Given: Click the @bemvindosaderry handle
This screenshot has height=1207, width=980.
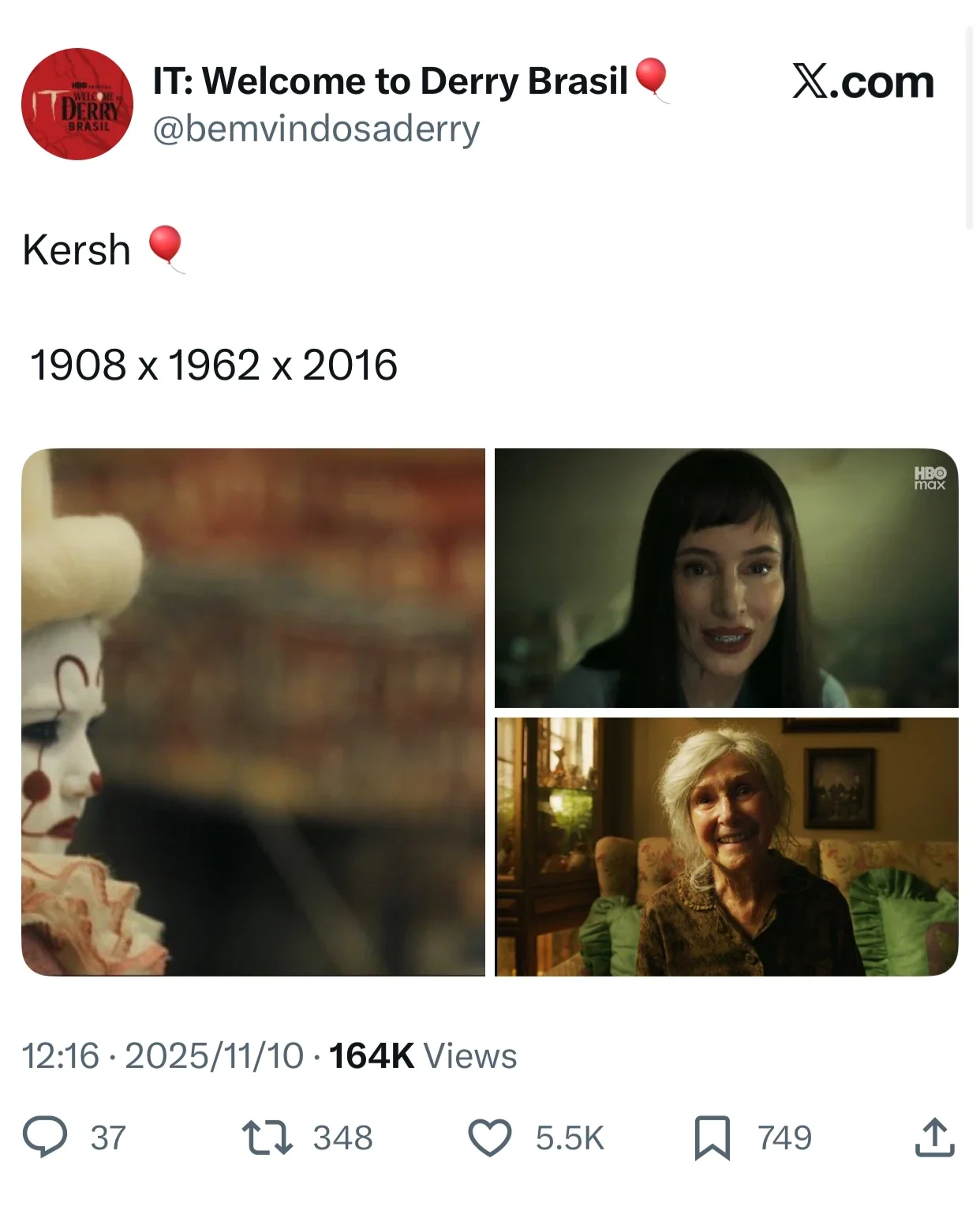Looking at the screenshot, I should (316, 129).
